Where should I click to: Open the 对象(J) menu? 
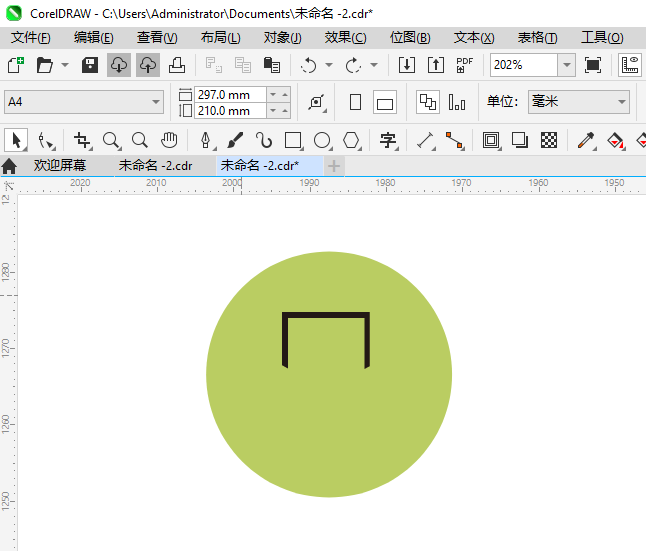(x=283, y=38)
